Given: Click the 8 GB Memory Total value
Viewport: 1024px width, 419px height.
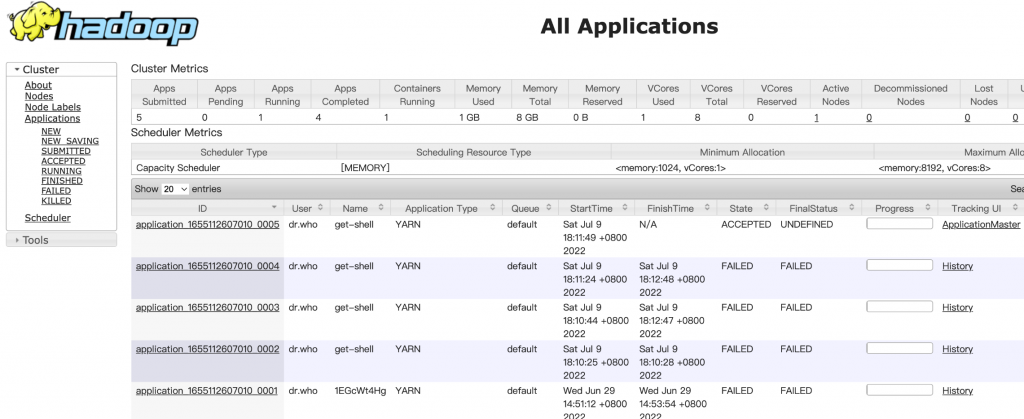Looking at the screenshot, I should pos(528,117).
